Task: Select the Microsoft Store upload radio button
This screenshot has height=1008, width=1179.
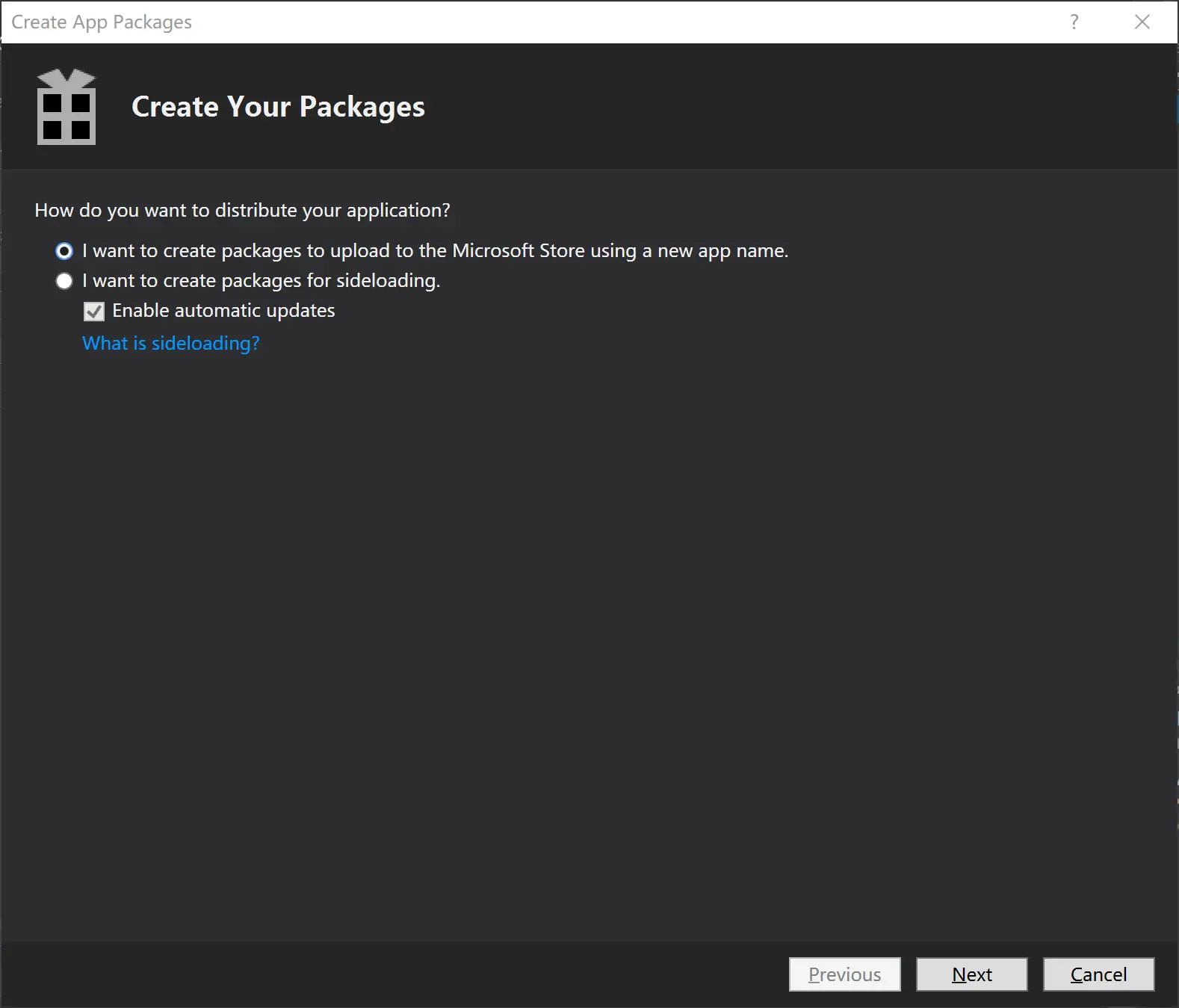Action: [64, 251]
